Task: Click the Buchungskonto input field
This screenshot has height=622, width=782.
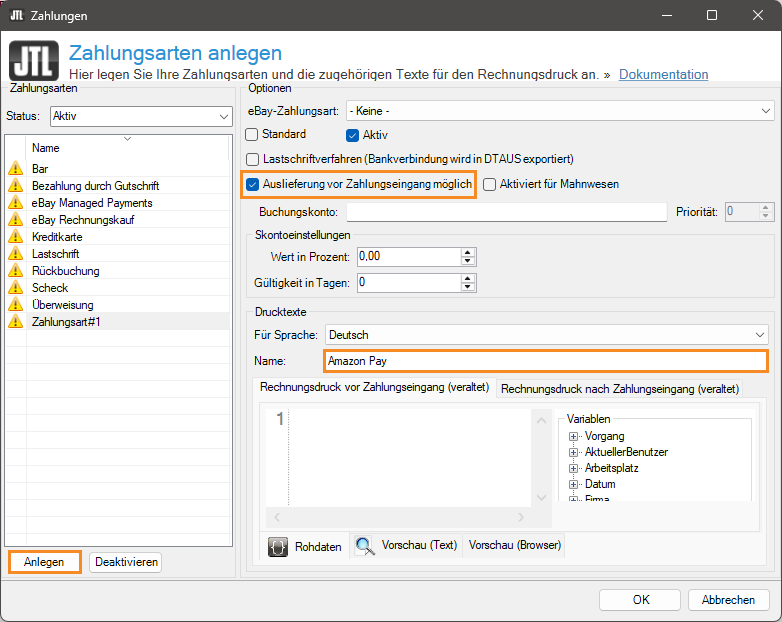Action: (x=506, y=212)
